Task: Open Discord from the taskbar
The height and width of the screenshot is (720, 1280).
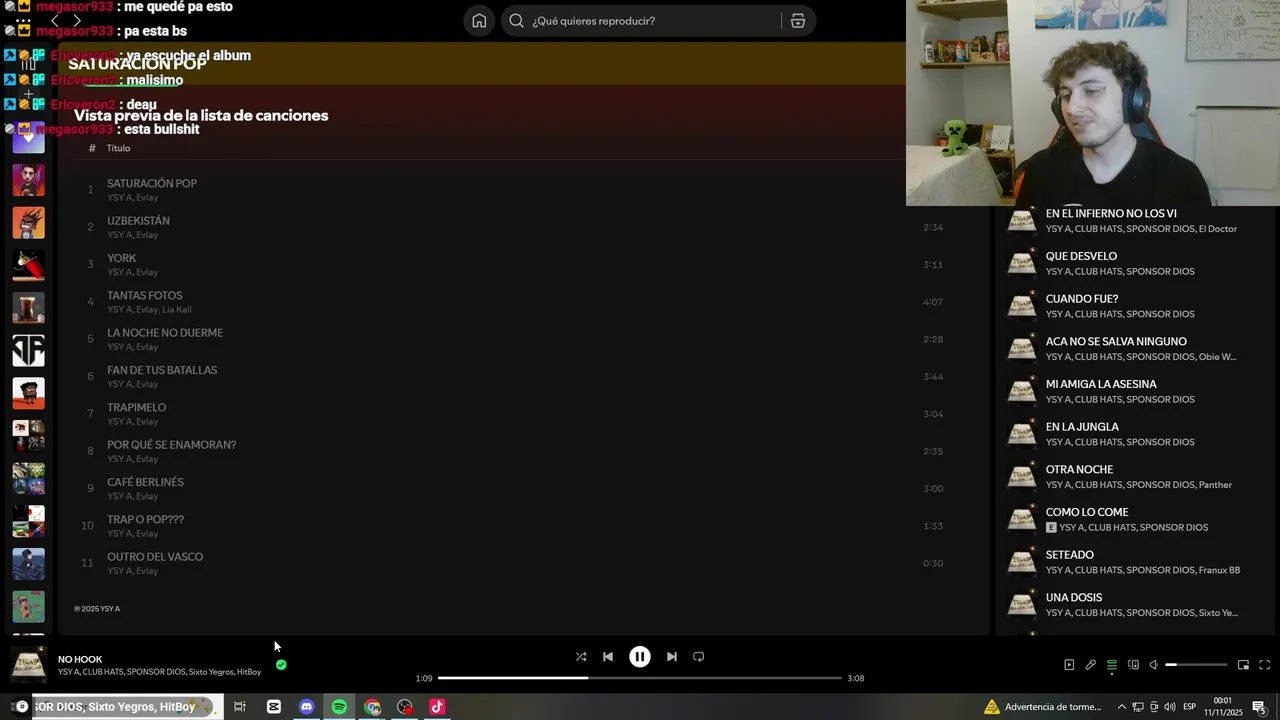Action: click(x=307, y=707)
